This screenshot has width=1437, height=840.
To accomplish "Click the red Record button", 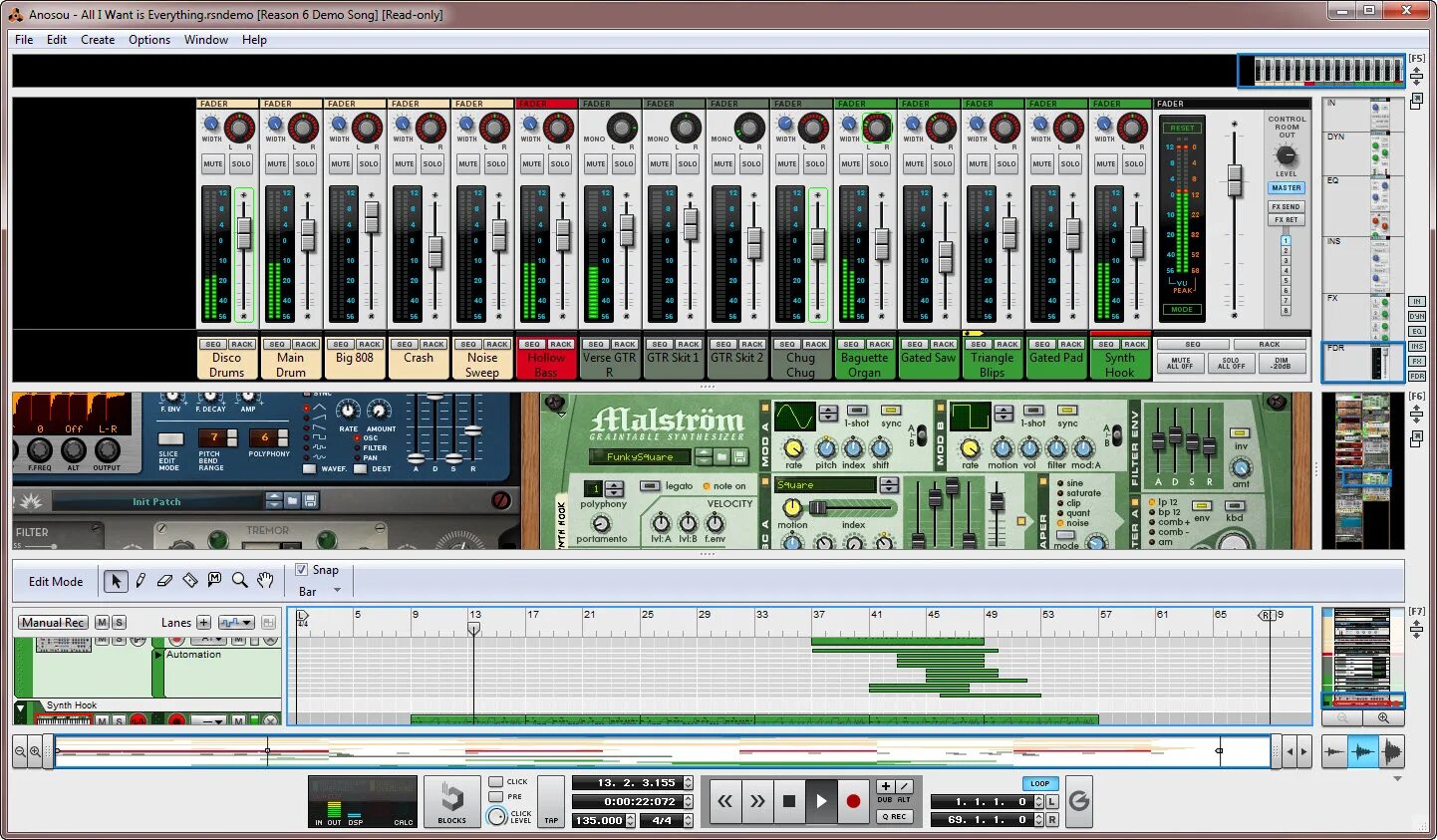I will click(853, 801).
